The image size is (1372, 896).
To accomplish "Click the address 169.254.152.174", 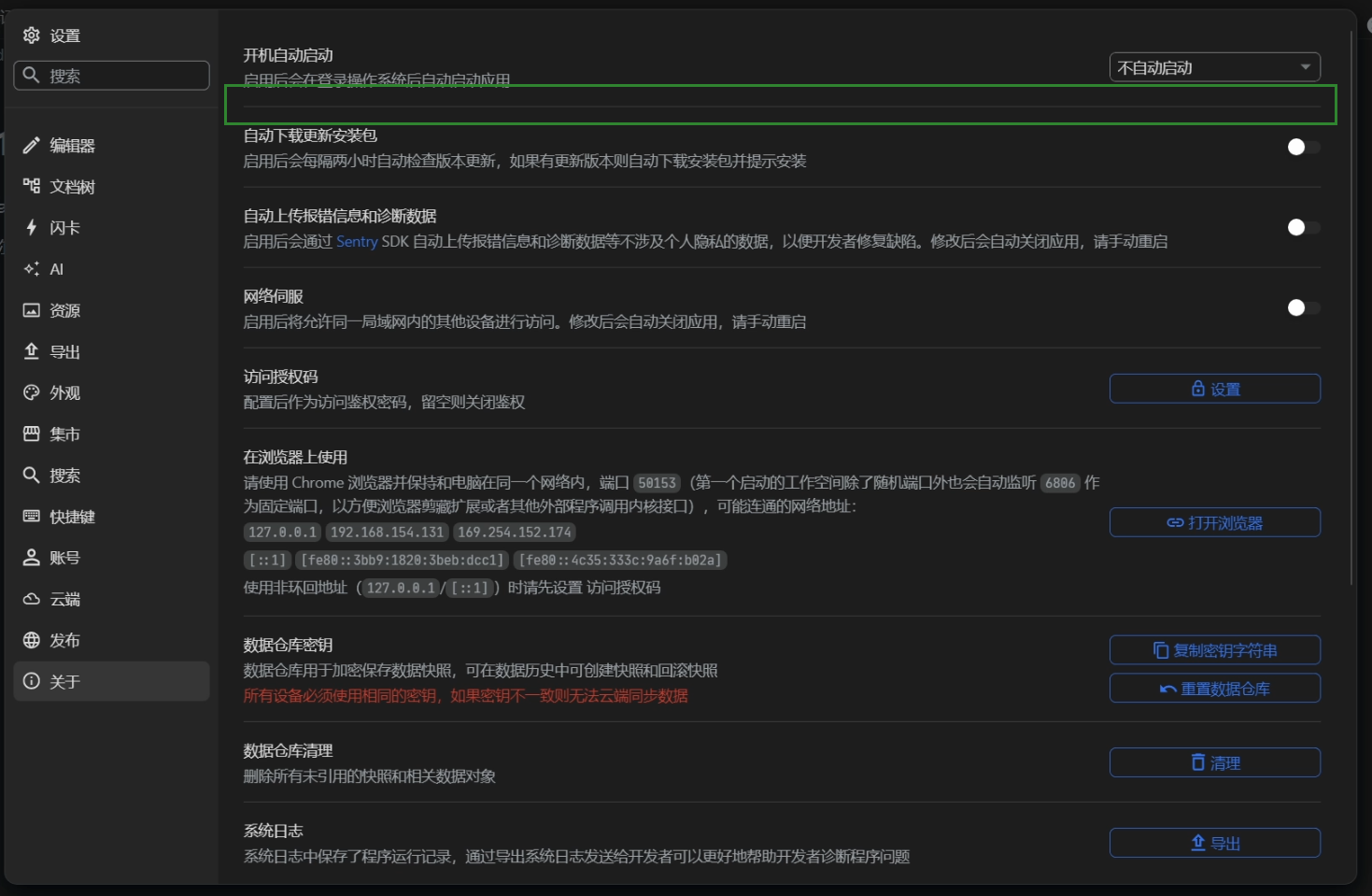I will coord(515,532).
